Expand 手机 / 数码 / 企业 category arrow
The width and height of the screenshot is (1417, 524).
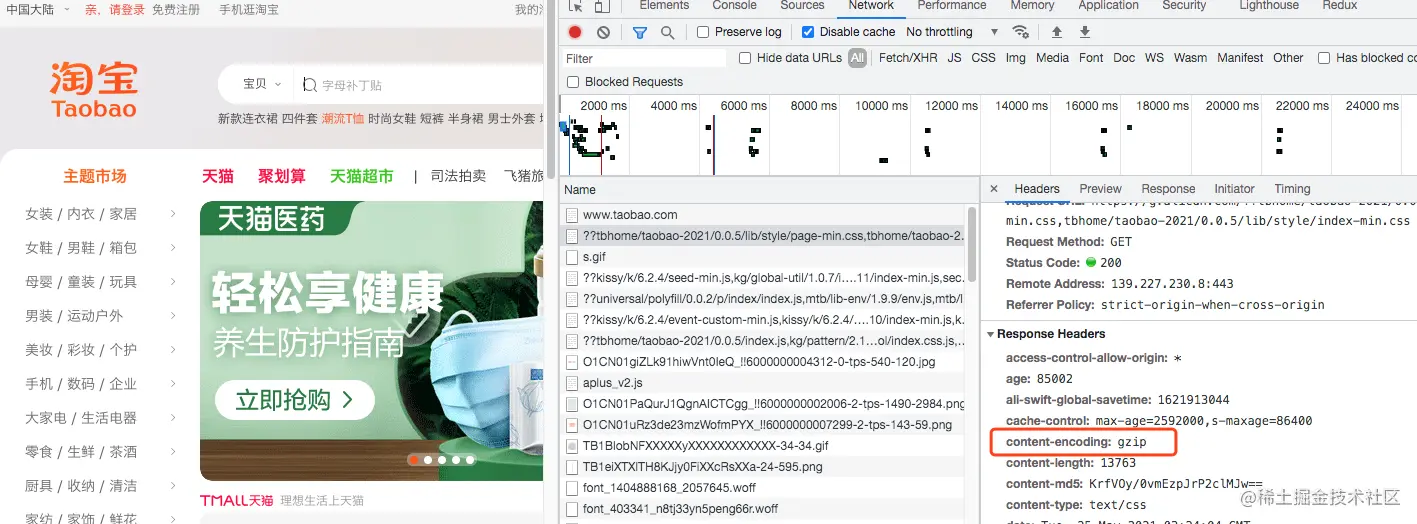[x=173, y=384]
